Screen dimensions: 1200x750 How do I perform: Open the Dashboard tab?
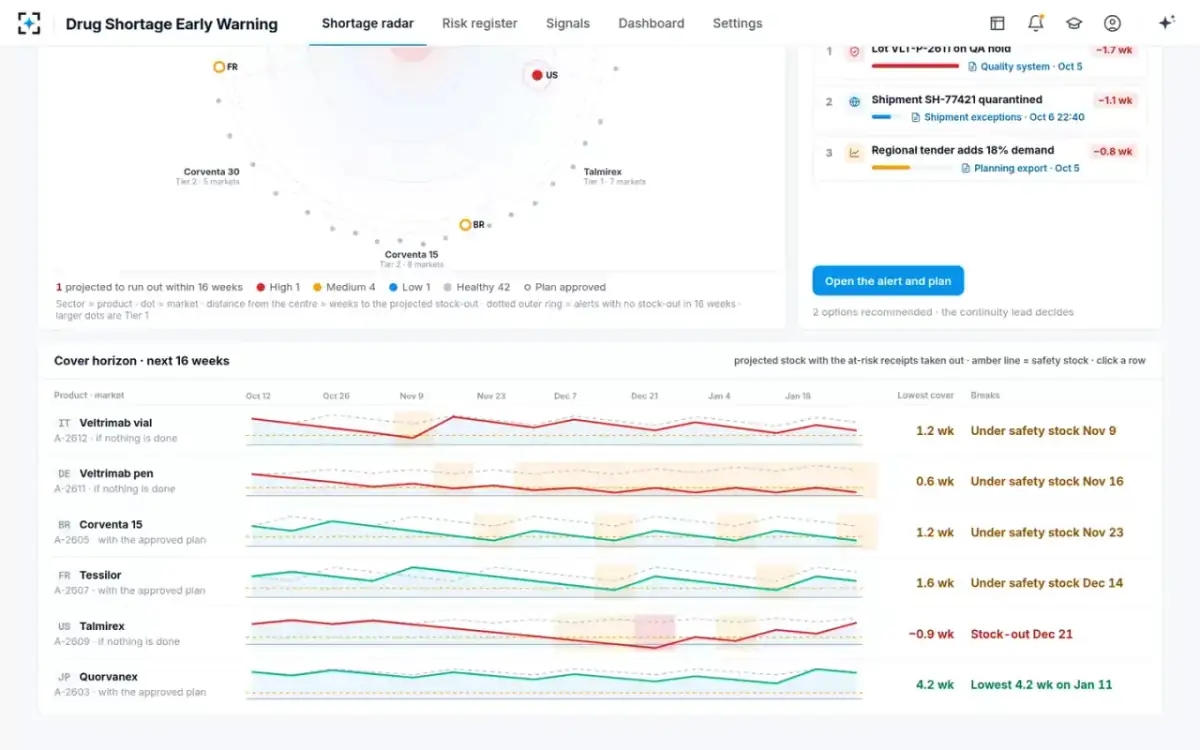tap(651, 23)
